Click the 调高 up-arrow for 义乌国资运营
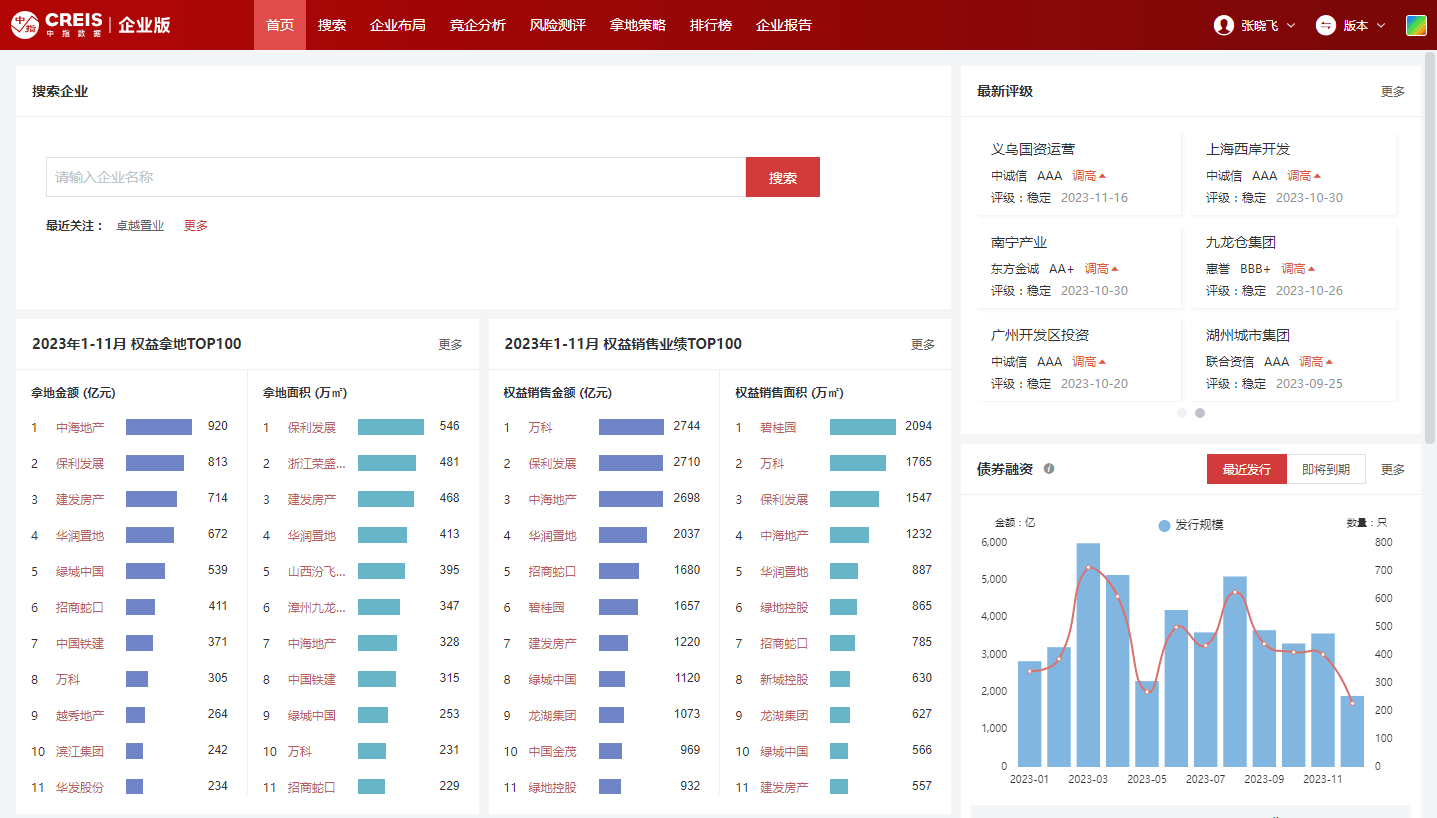 pos(1102,176)
